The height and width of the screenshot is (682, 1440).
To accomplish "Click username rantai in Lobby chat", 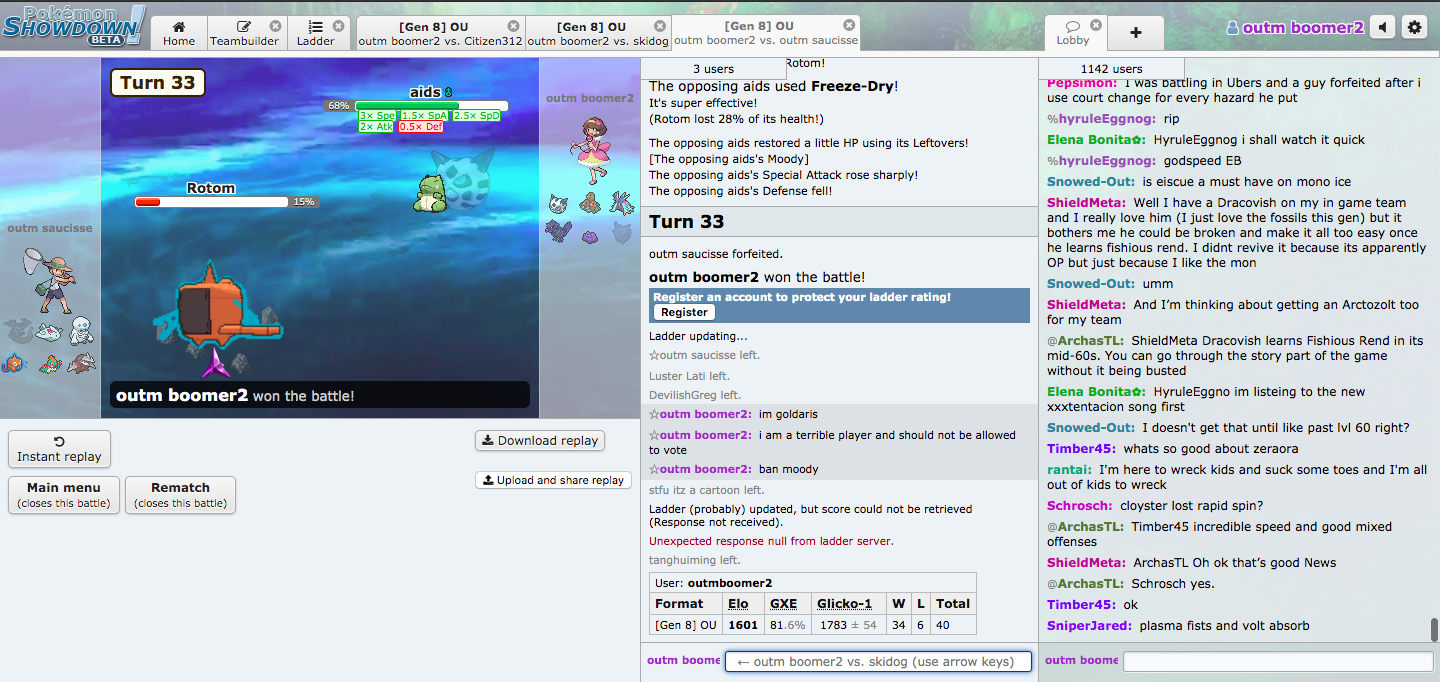I will click(1070, 469).
